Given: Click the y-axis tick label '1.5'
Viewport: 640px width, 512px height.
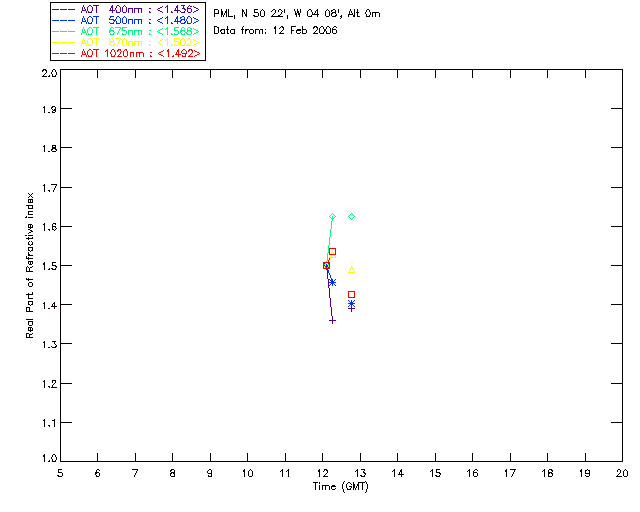Looking at the screenshot, I should [x=49, y=266].
